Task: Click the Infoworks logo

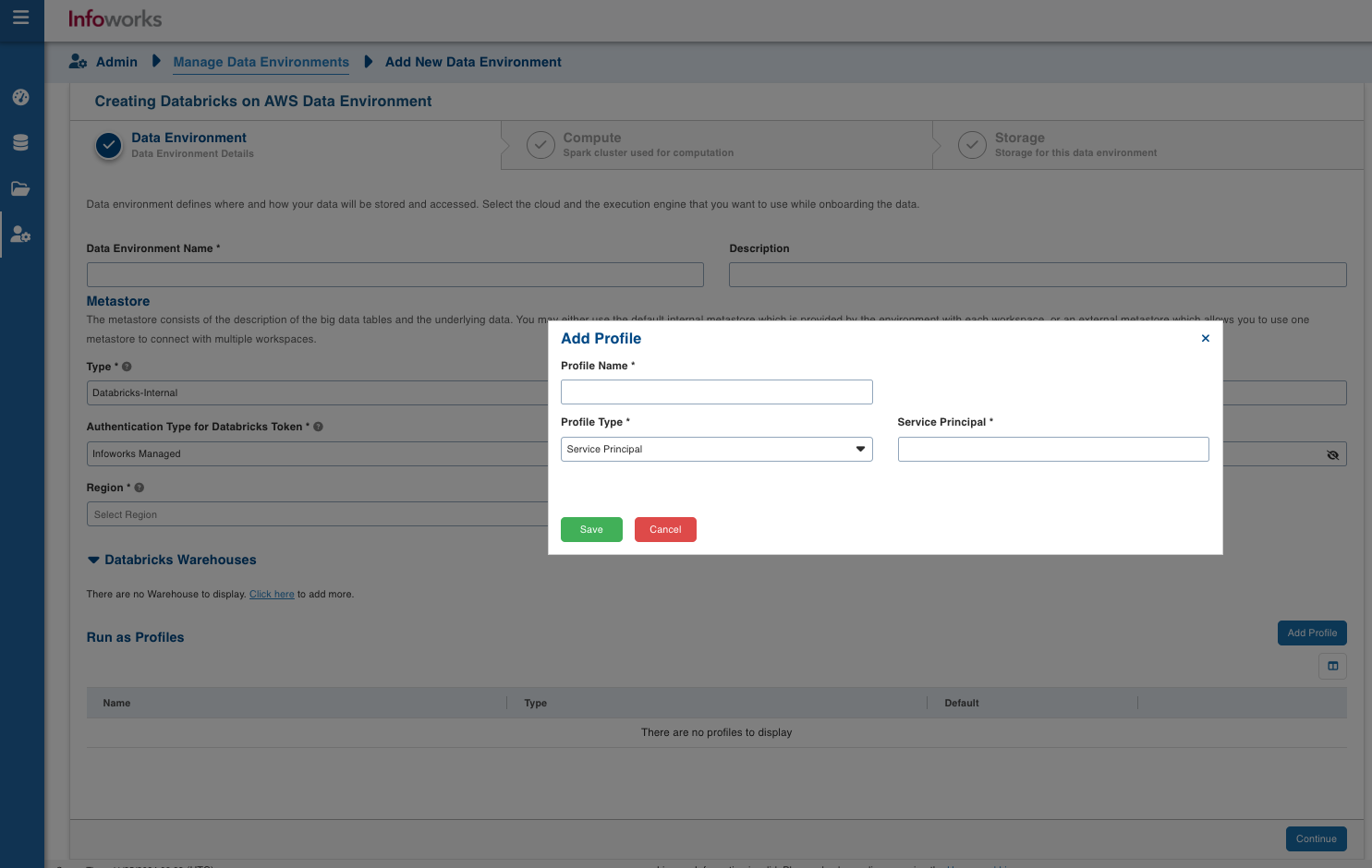Action: click(115, 18)
